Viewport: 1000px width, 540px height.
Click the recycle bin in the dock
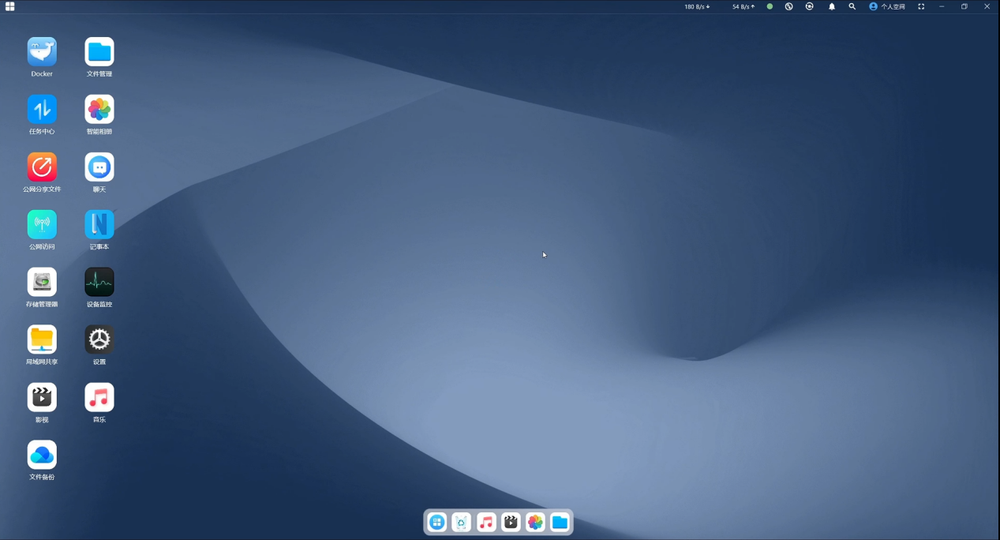(x=461, y=522)
